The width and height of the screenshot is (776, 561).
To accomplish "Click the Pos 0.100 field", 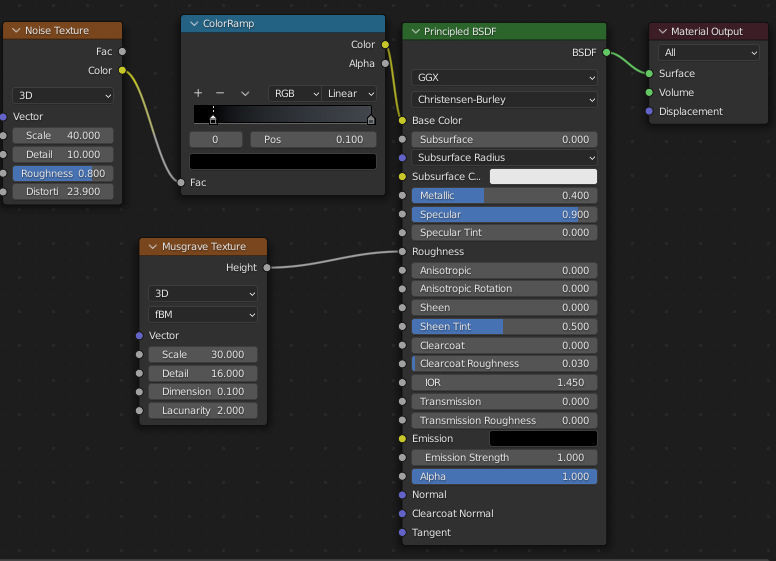I will tap(313, 140).
